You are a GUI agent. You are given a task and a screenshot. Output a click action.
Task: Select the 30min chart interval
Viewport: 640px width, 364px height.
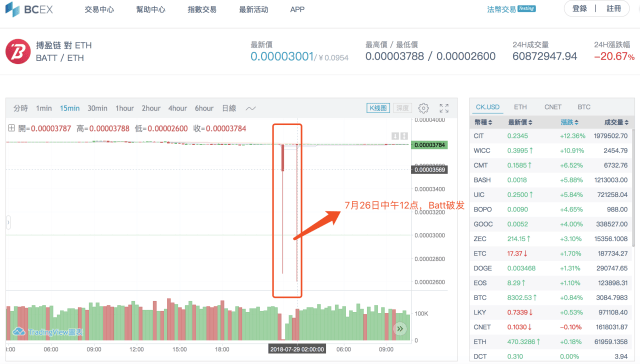pyautogui.click(x=97, y=108)
